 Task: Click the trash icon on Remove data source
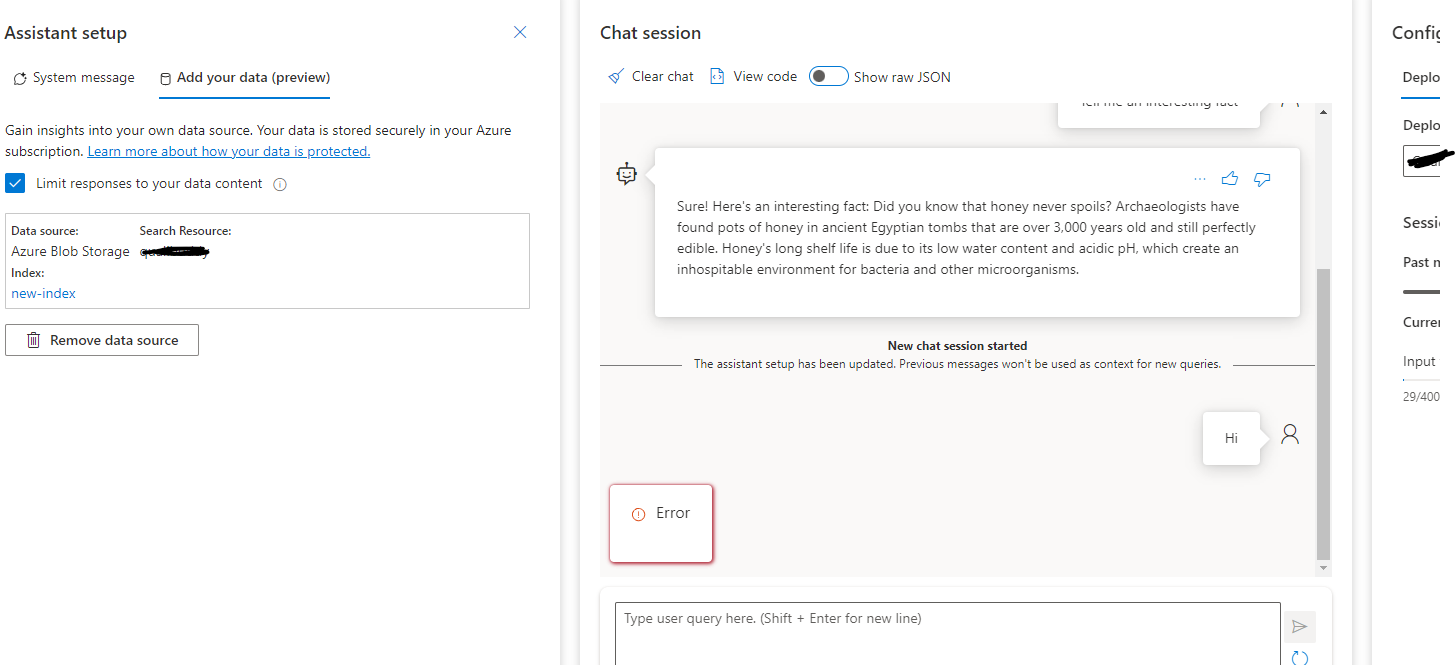point(35,339)
